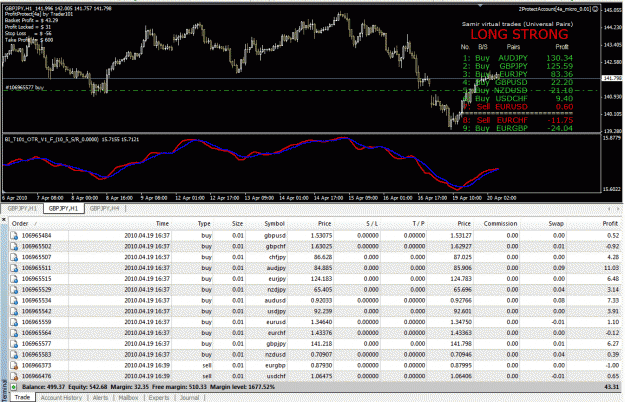Select the active GBPJPY,H1 chart tab
The image size is (625, 402).
63,208
